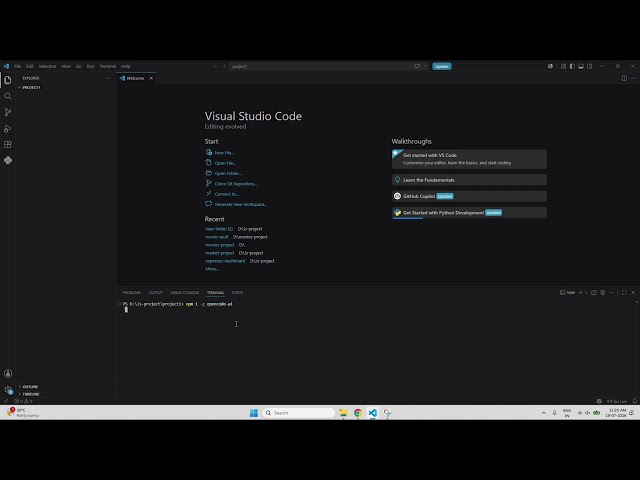640x480 pixels.
Task: Toggle the primary side bar
Action: click(572, 66)
